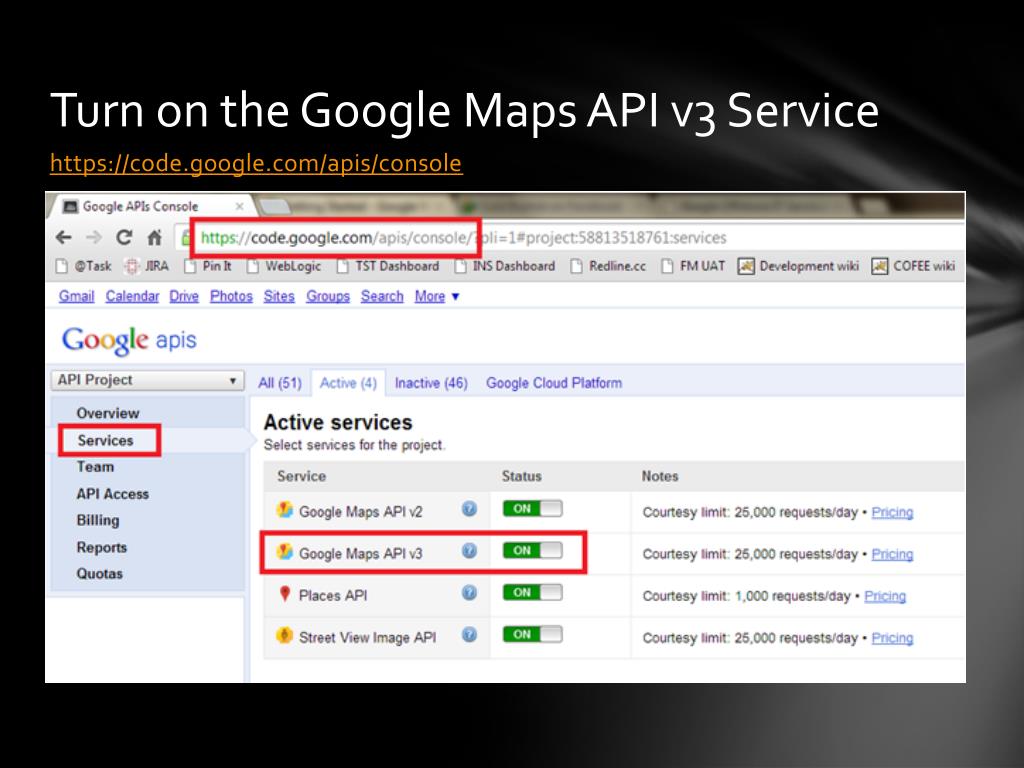Open Pricing link for Google Maps API v3

[892, 554]
